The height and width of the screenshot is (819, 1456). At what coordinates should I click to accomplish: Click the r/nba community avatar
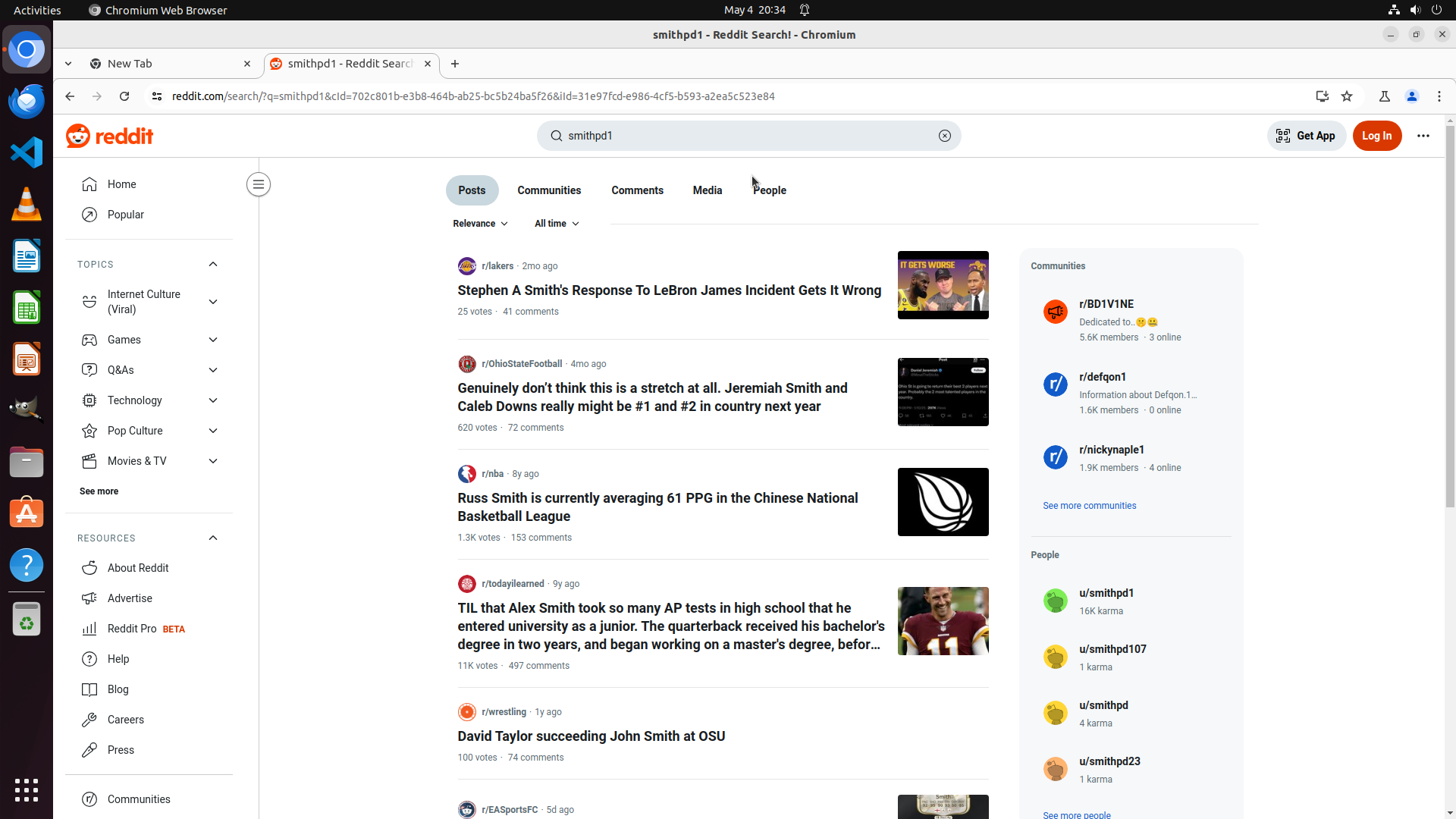tap(466, 474)
